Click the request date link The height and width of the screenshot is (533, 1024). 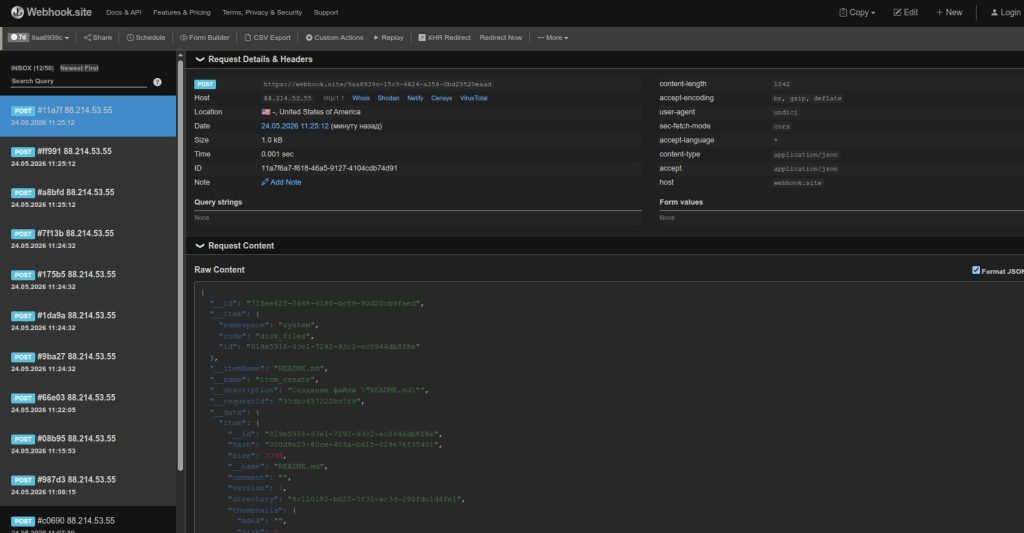[295, 126]
